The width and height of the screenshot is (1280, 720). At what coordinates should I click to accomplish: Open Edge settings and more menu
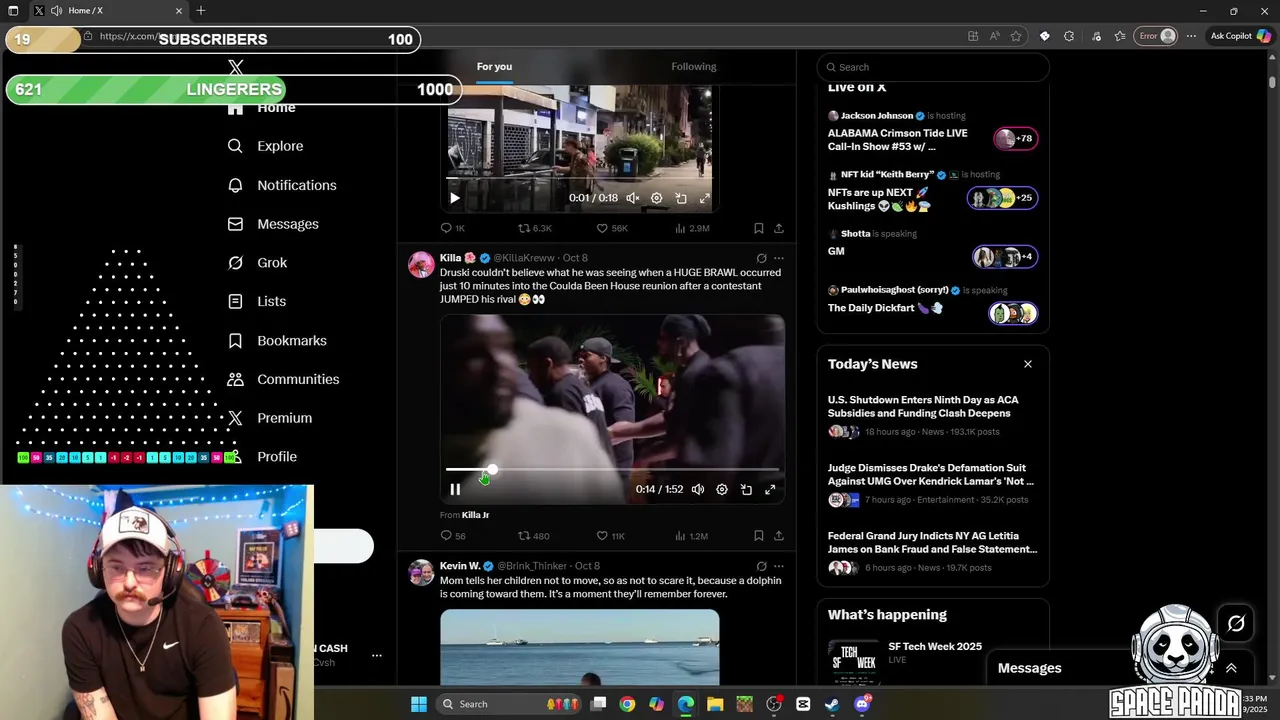click(x=1191, y=36)
